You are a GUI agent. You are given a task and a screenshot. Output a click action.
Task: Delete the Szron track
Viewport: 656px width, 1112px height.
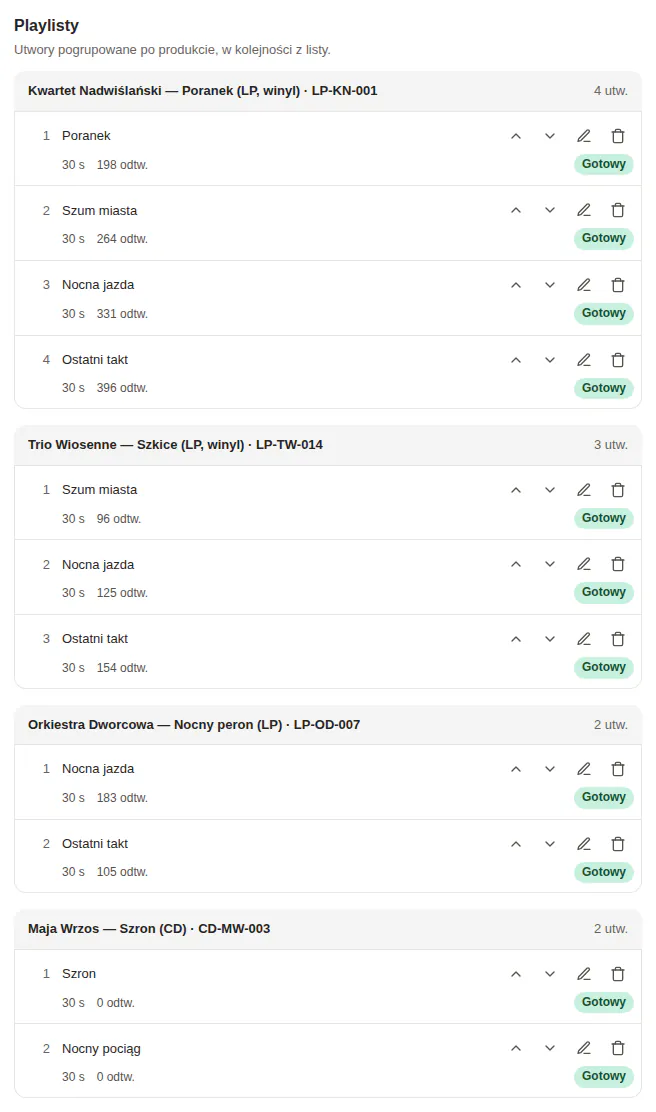(618, 974)
